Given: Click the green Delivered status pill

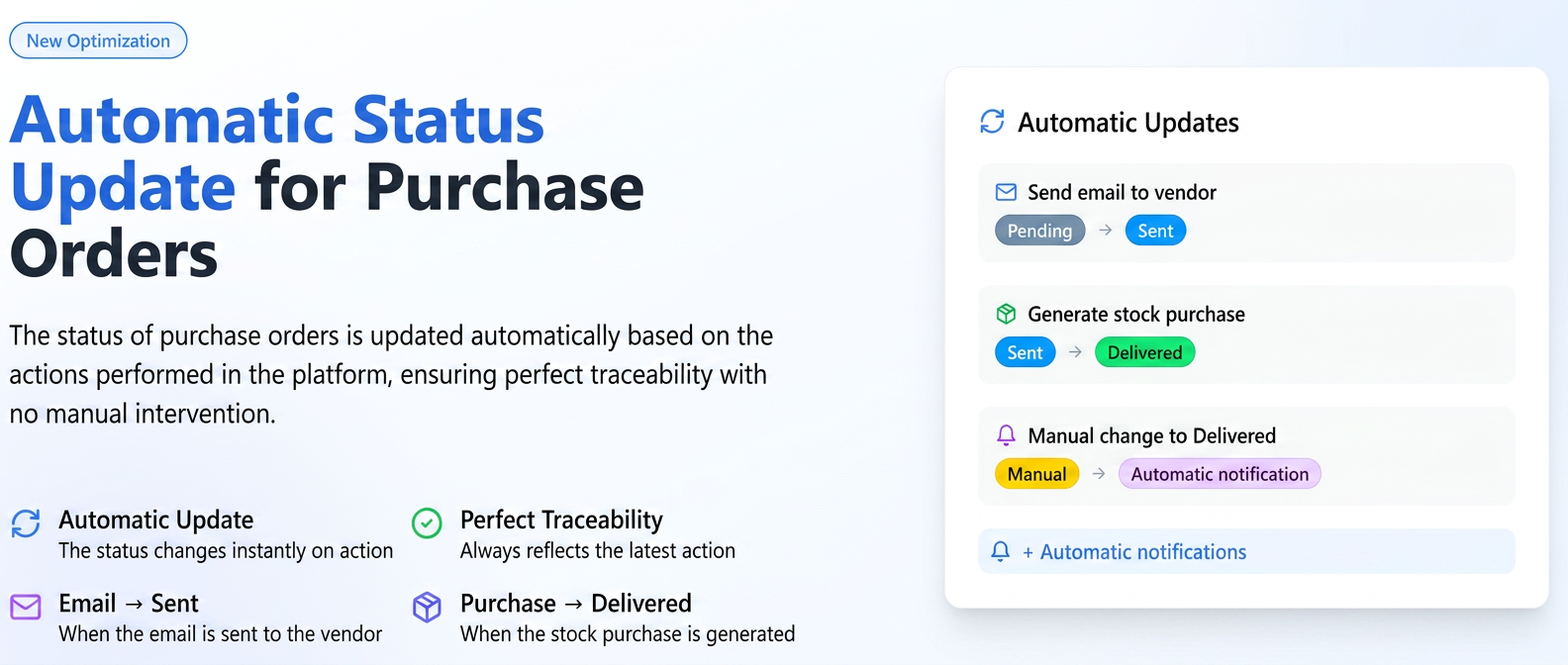Looking at the screenshot, I should point(1144,352).
